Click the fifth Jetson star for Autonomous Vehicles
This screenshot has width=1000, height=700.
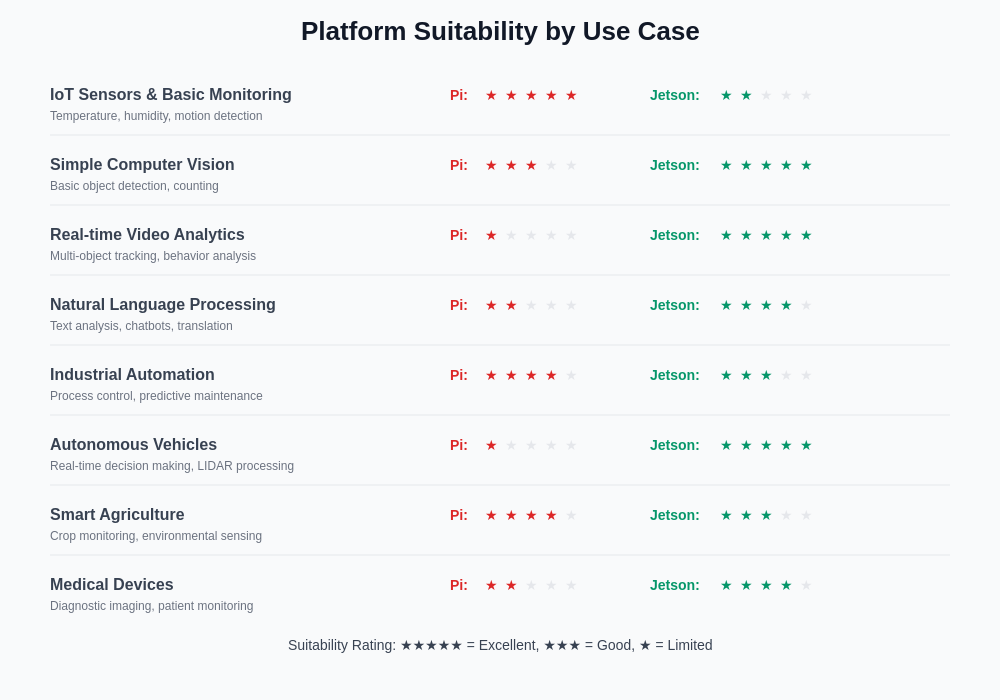click(x=806, y=445)
